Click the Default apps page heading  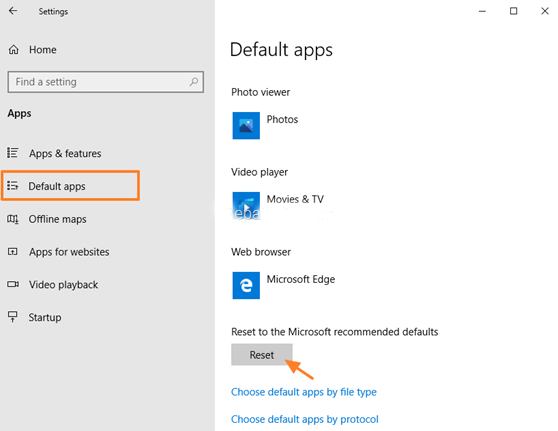coord(281,49)
